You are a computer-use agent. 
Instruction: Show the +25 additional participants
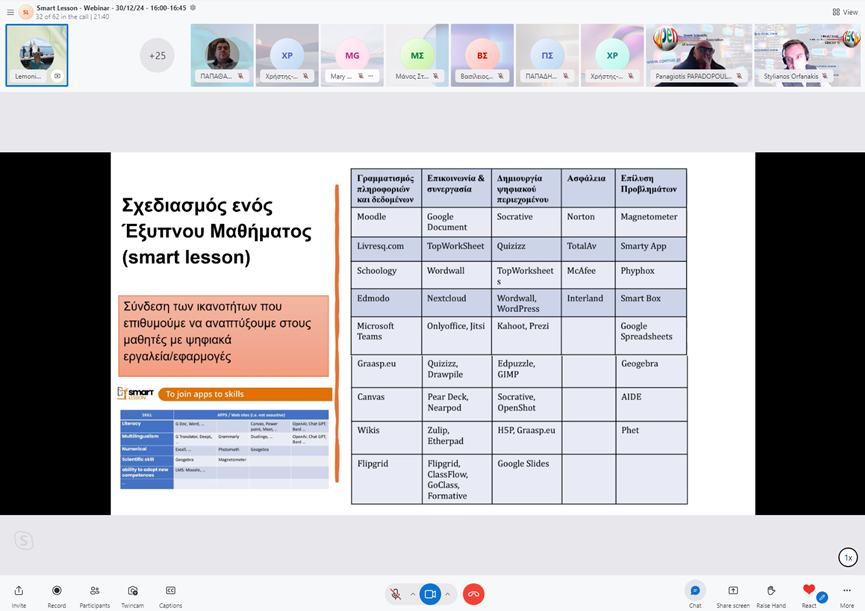(157, 56)
